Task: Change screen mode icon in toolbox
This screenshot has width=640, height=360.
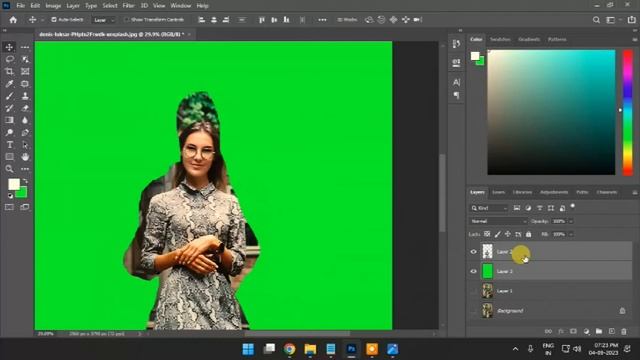Action: click(25, 207)
